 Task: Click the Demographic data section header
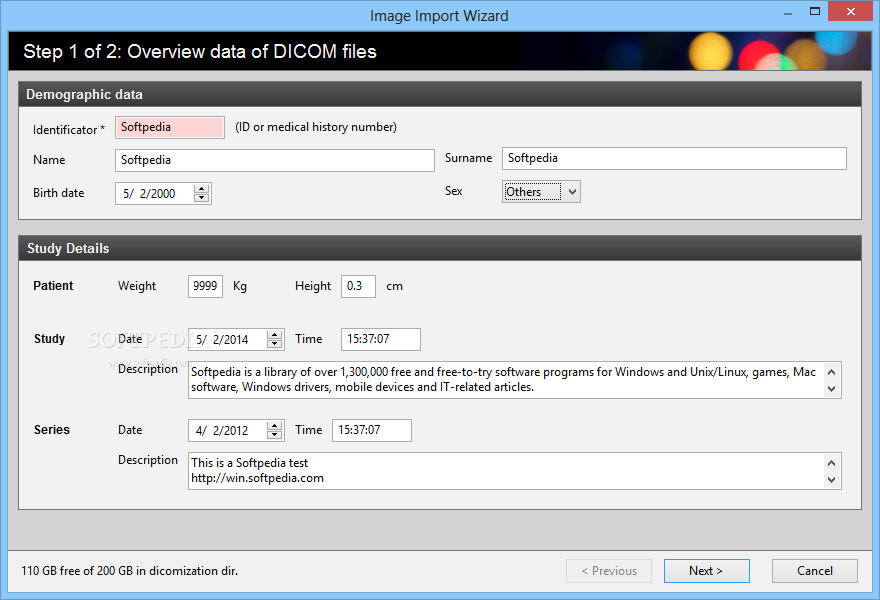(440, 94)
